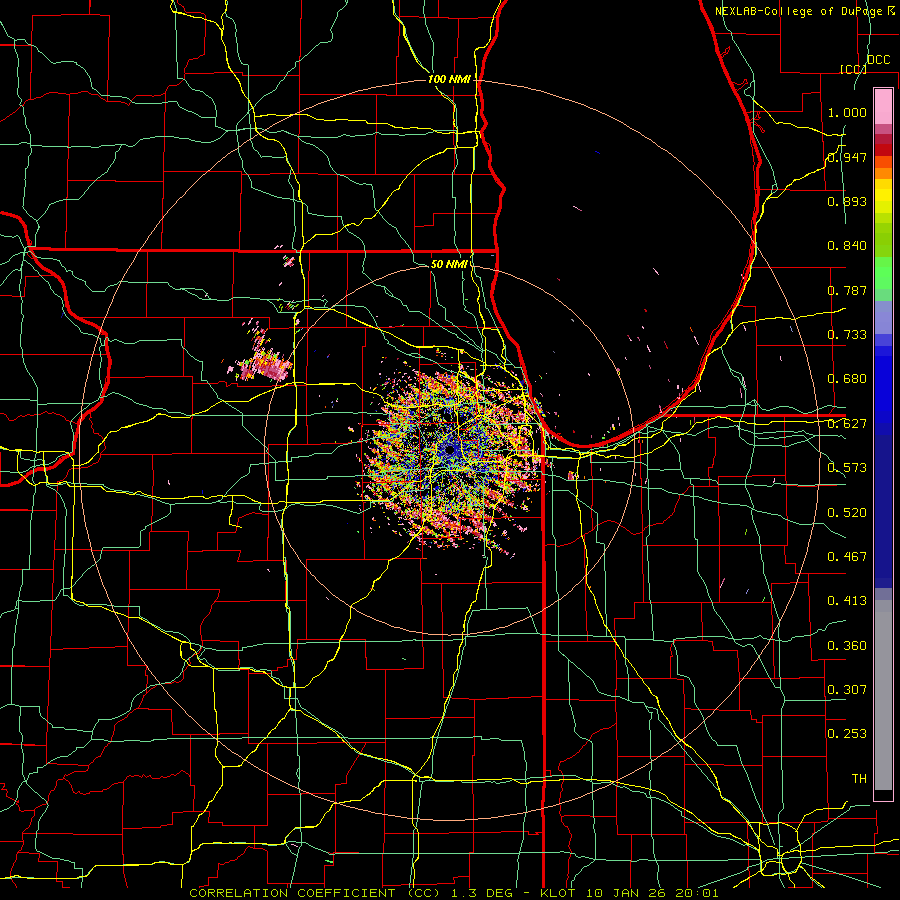This screenshot has width=900, height=900.
Task: Select the 0.573 scale value
Action: click(x=847, y=468)
